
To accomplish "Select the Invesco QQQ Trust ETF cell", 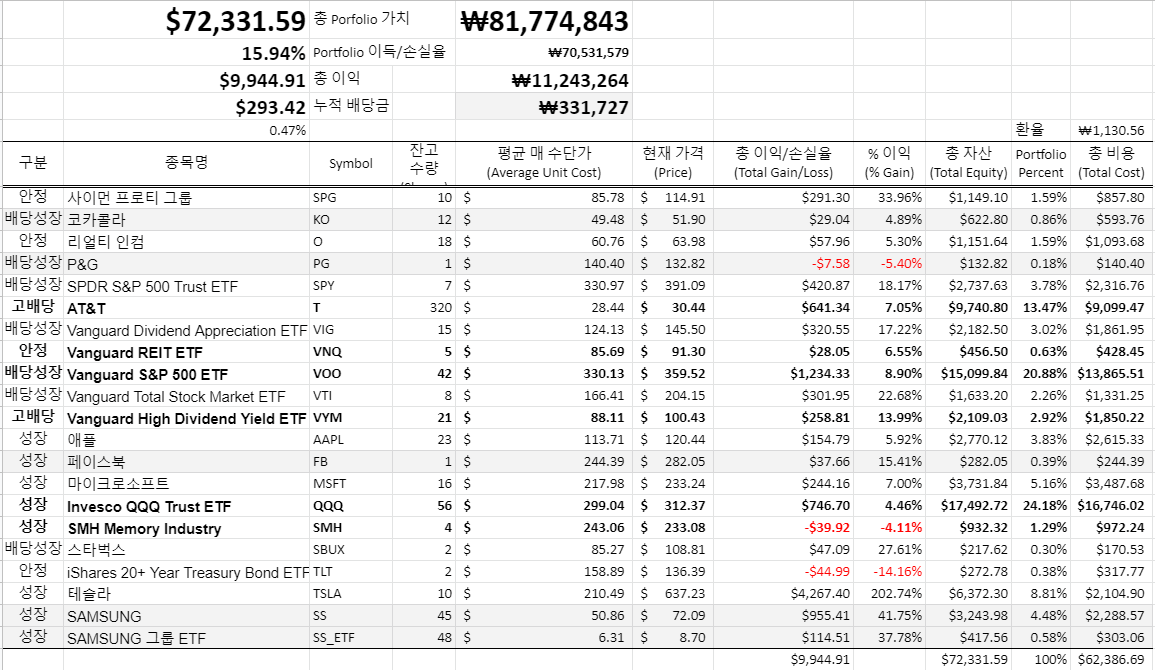I will coord(186,506).
